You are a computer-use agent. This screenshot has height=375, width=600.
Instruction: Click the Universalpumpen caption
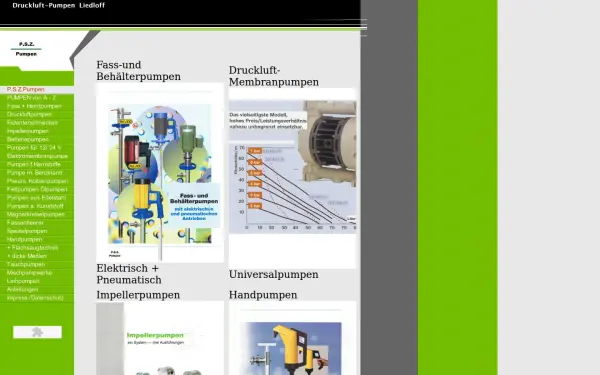click(274, 274)
